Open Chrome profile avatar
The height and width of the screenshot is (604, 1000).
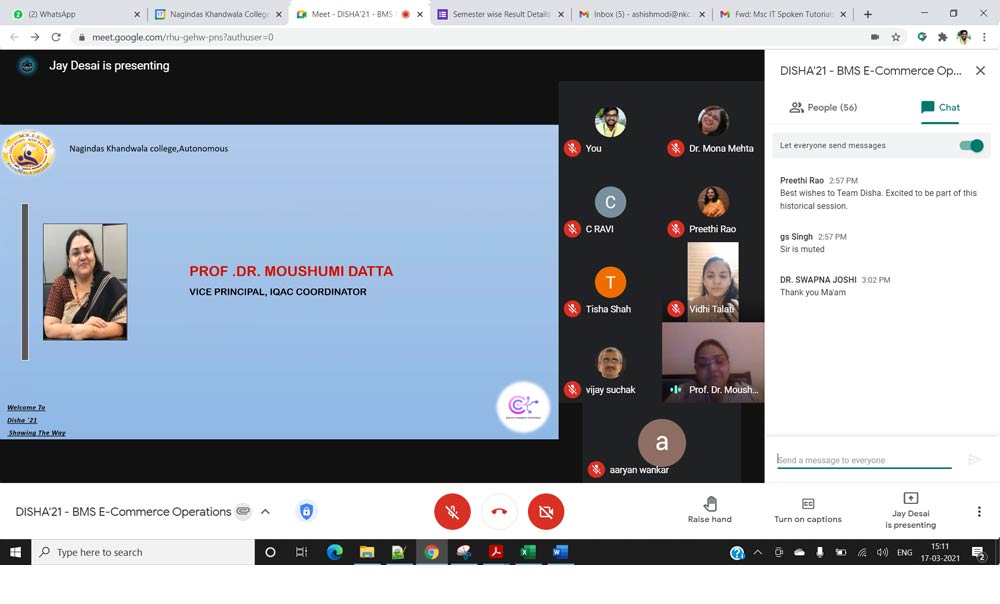click(x=964, y=37)
